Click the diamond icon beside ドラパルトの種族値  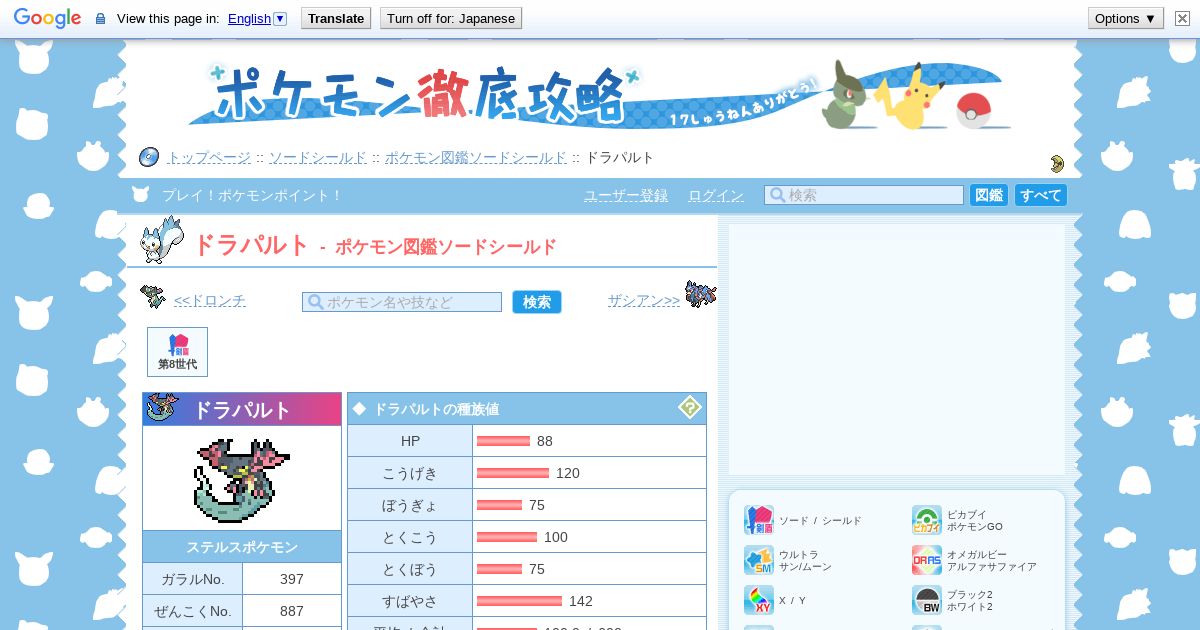click(359, 408)
